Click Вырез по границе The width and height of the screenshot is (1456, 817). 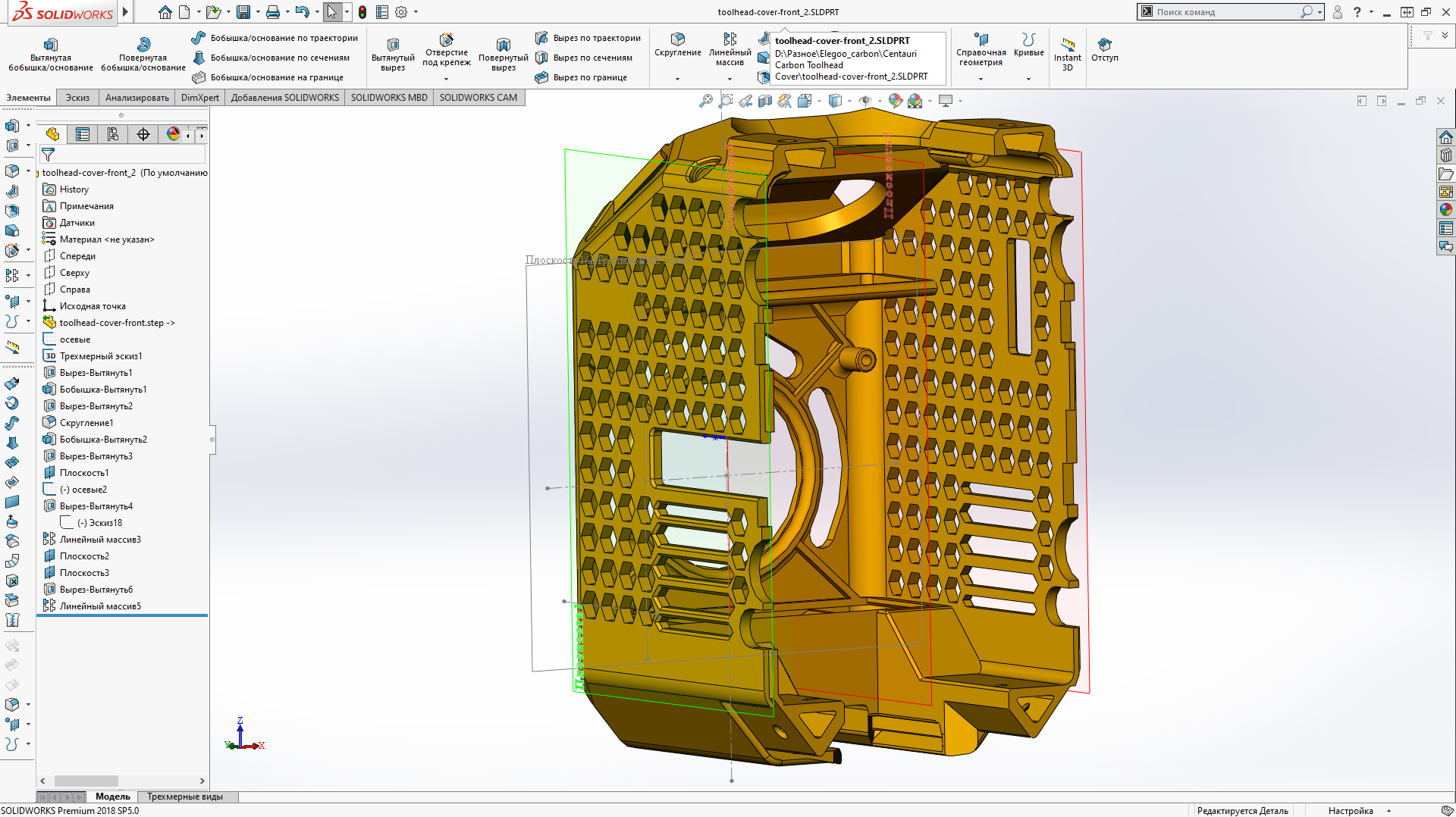pos(581,77)
